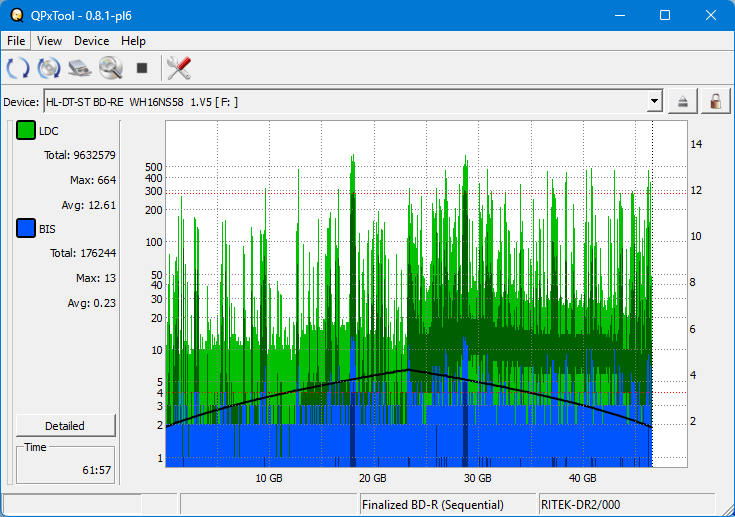The image size is (735, 517).
Task: Toggle the drive lock padlock button
Action: (x=715, y=101)
